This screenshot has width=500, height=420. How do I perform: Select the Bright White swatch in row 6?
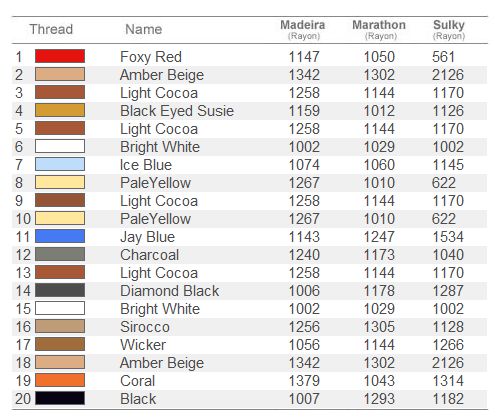click(60, 146)
